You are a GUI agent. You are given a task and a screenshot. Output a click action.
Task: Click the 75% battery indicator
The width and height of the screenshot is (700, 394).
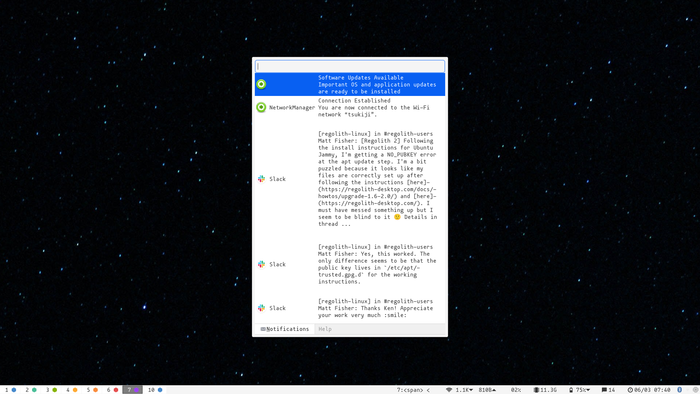click(579, 390)
